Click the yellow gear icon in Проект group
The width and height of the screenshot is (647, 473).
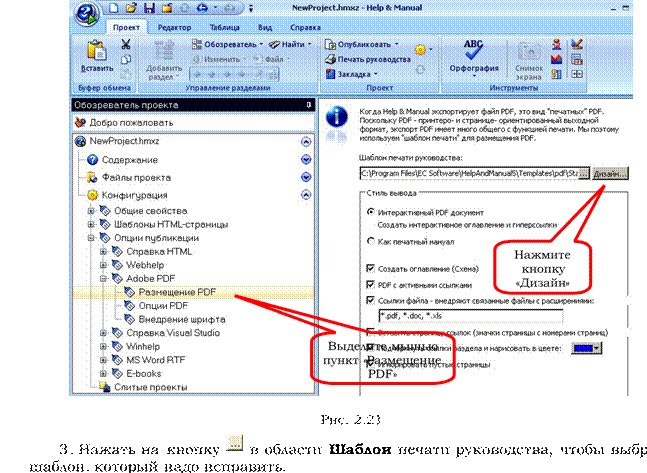[420, 50]
